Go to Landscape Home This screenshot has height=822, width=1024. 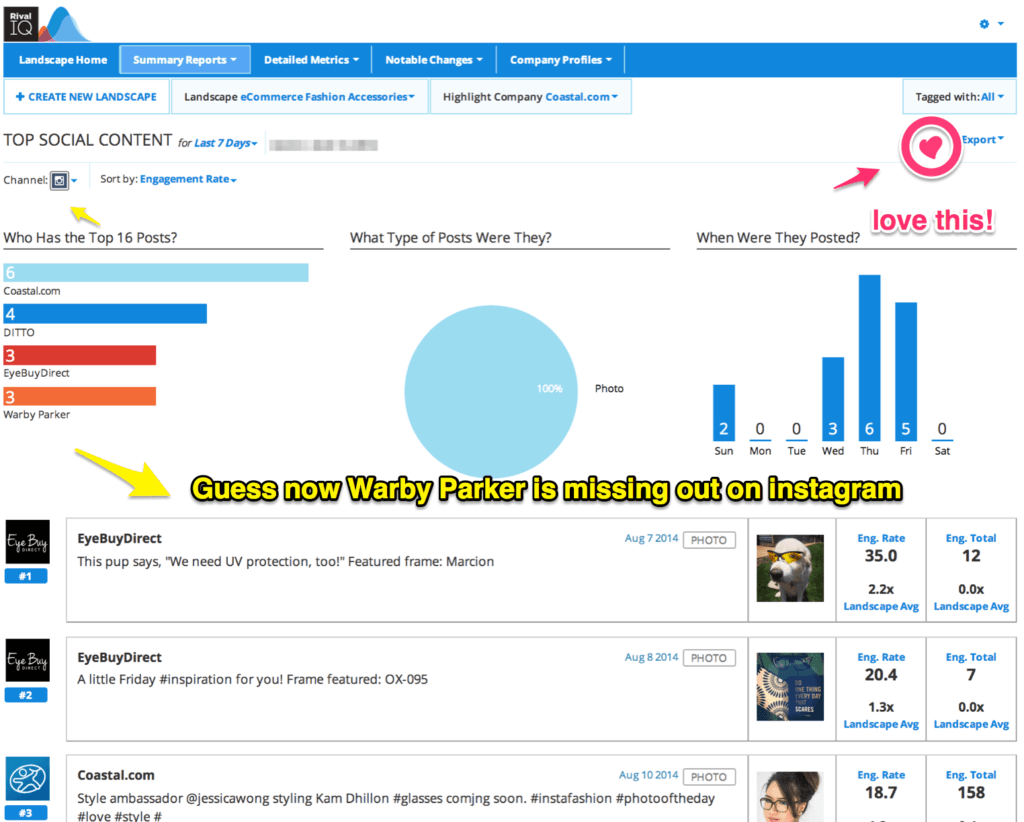[x=62, y=60]
